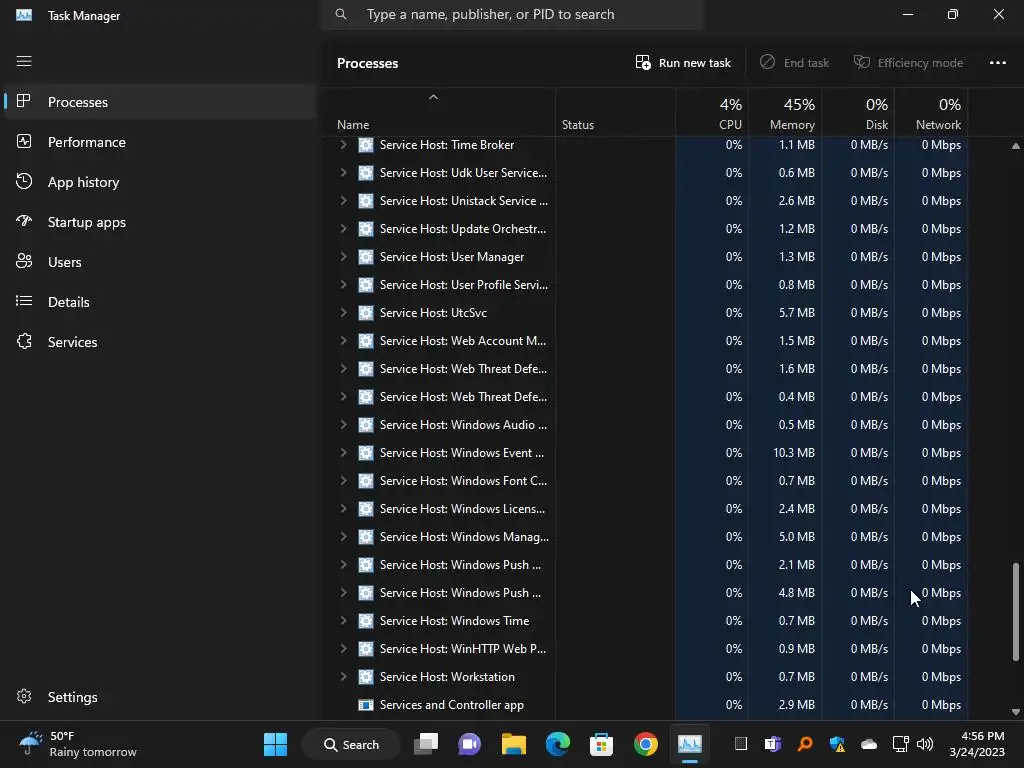Expand Service Host: Time Broker
The image size is (1024, 768).
[x=343, y=144]
